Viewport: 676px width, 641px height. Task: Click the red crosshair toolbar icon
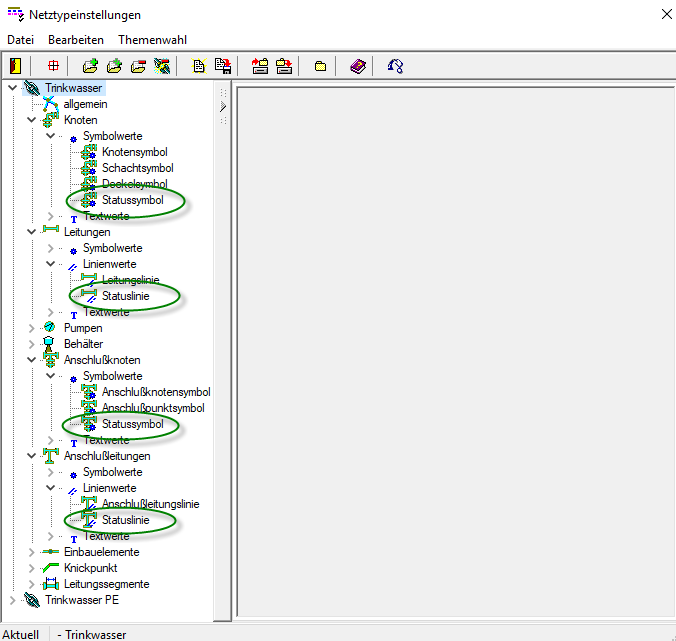tap(53, 66)
